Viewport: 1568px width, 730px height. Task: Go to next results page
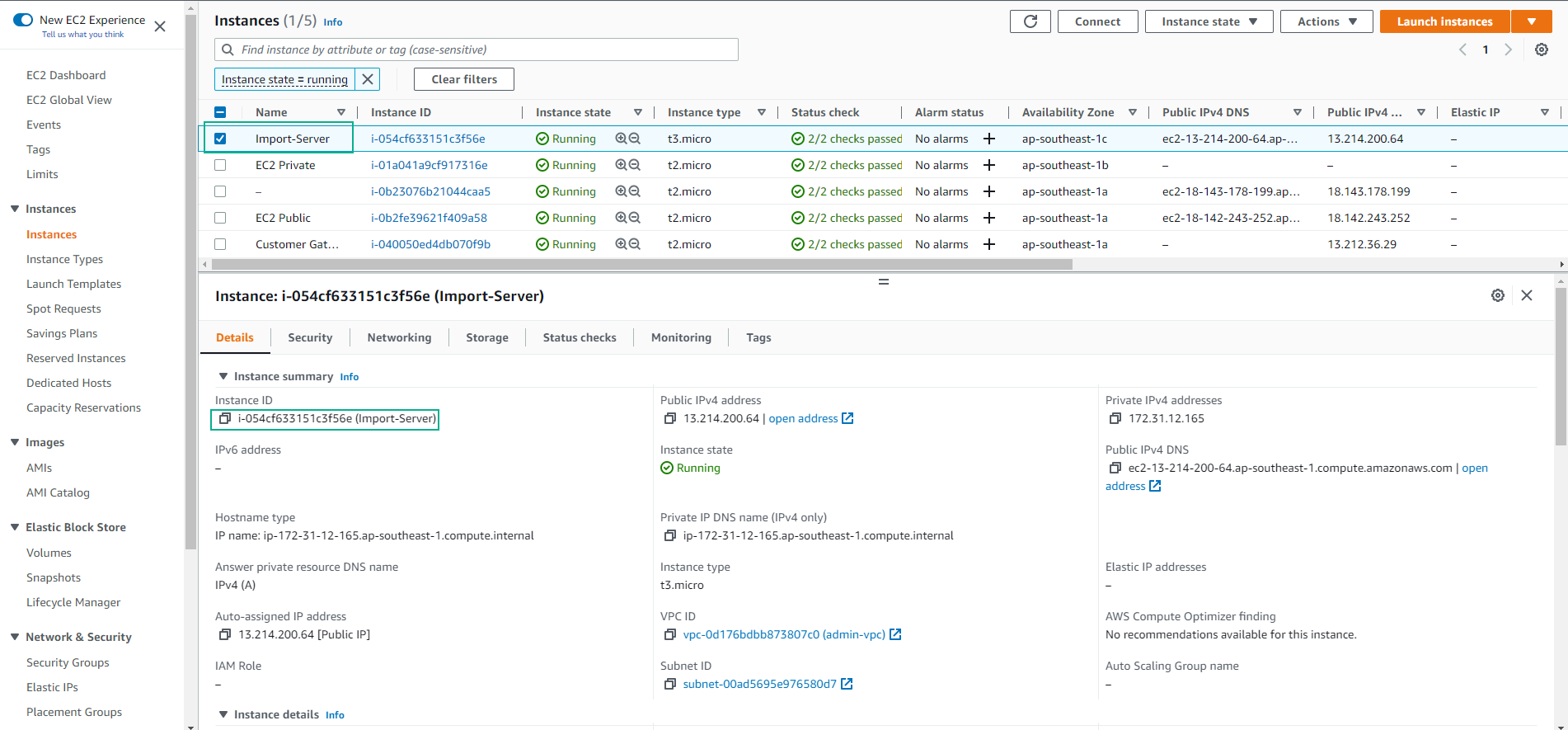(1508, 49)
